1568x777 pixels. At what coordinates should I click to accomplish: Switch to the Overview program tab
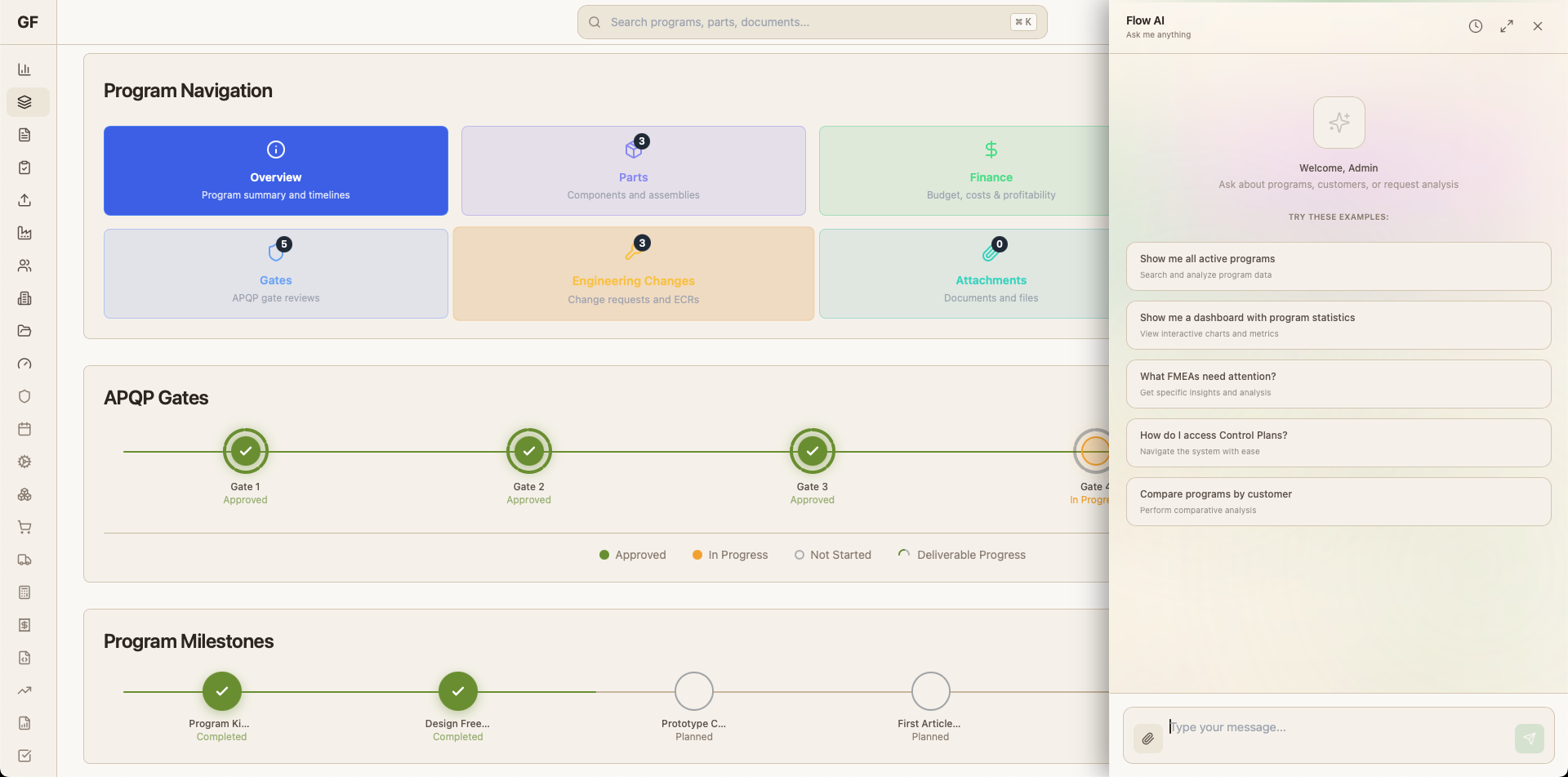[x=275, y=171]
